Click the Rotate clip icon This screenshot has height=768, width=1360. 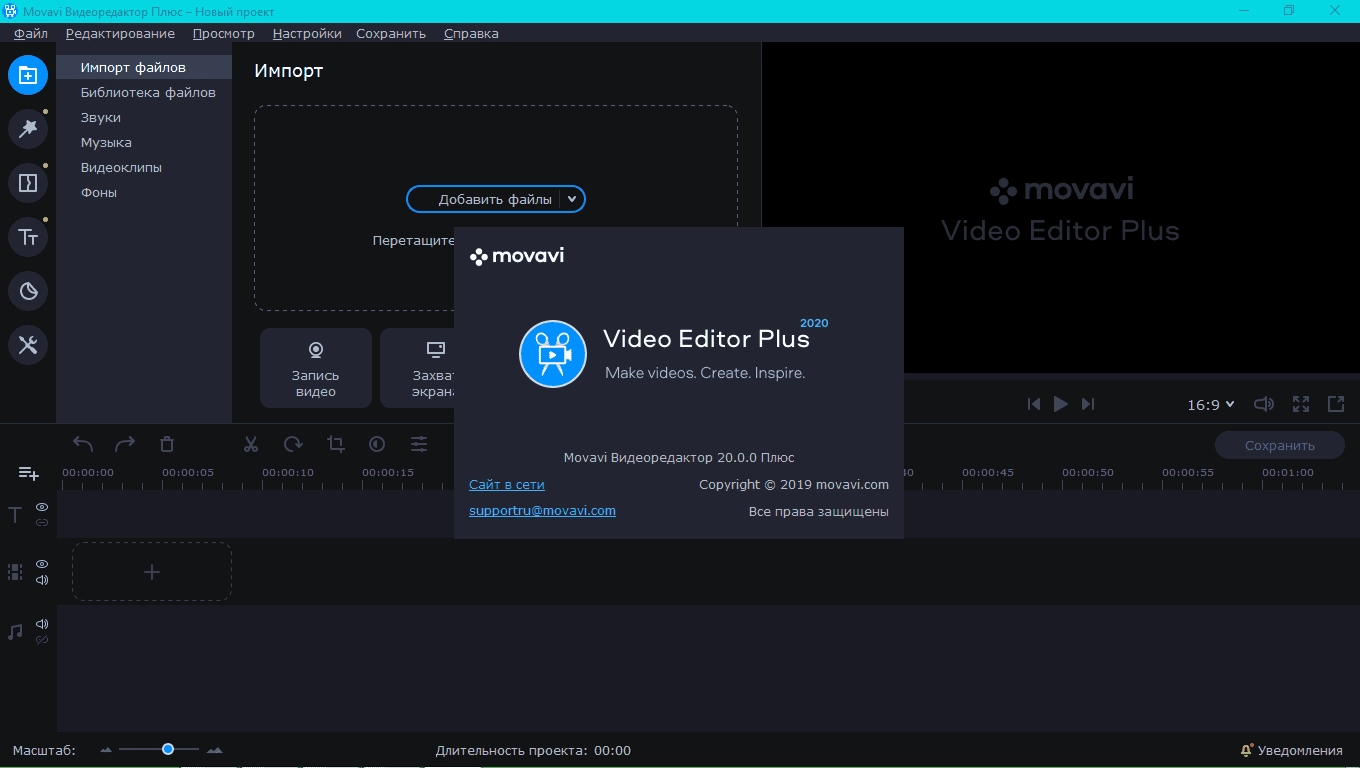[293, 444]
